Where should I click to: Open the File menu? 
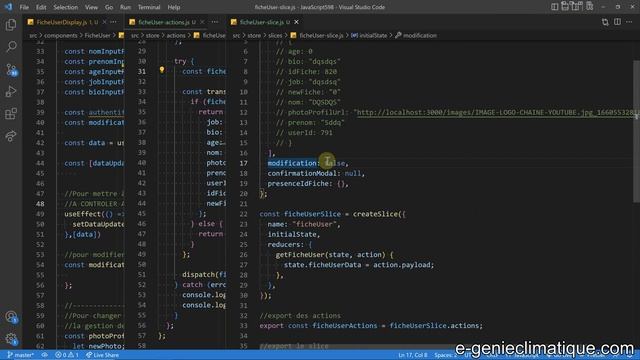24,7
